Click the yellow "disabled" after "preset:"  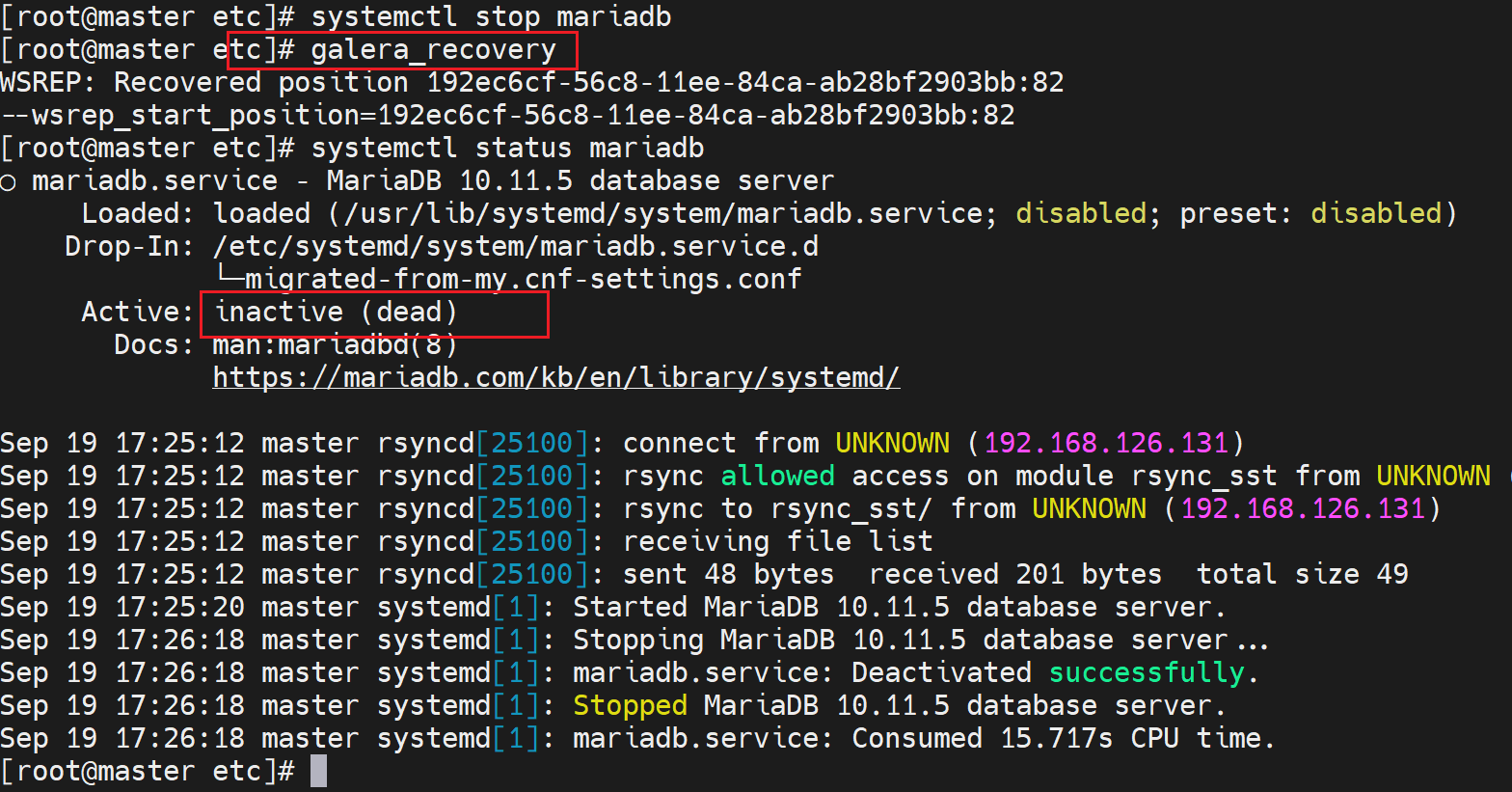coord(1375,213)
